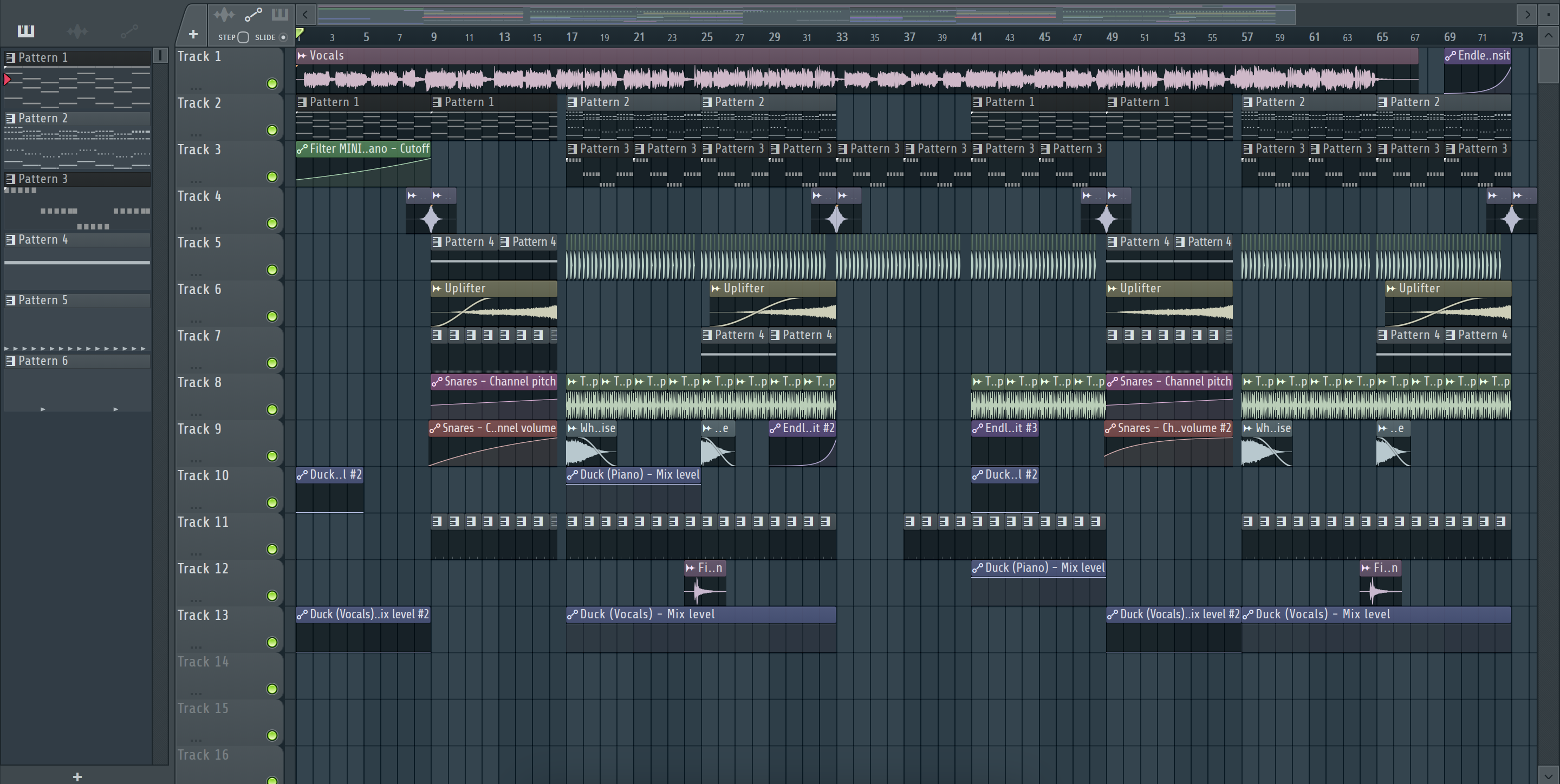The image size is (1560, 784).
Task: Click the song overview minimap bar
Action: tap(806, 15)
